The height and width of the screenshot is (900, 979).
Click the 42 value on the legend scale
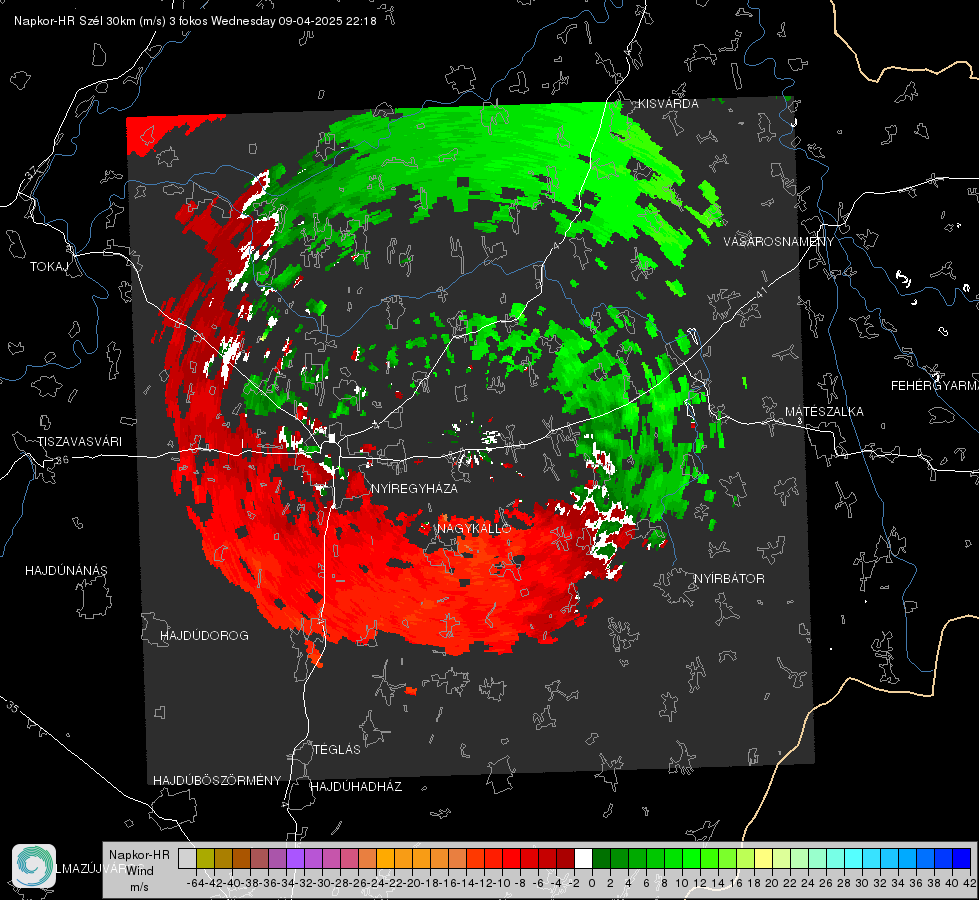point(970,883)
